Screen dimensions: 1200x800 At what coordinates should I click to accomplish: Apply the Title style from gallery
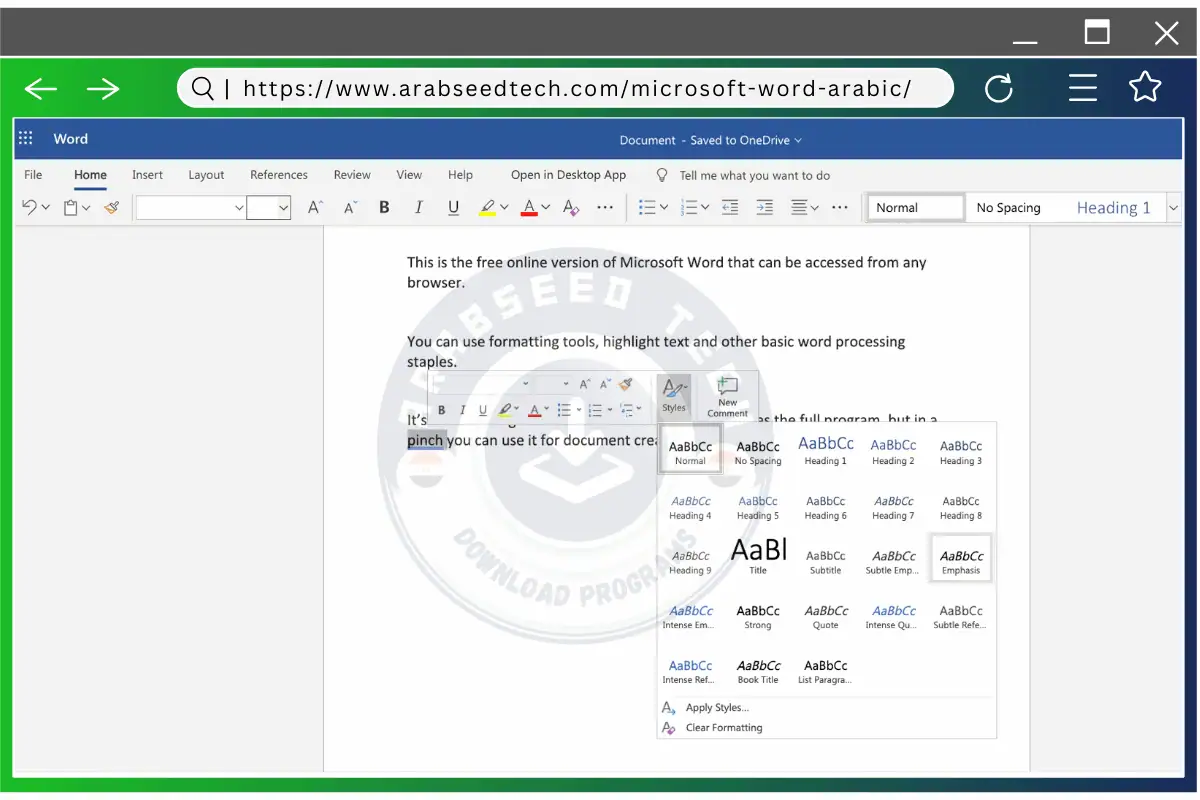(758, 556)
